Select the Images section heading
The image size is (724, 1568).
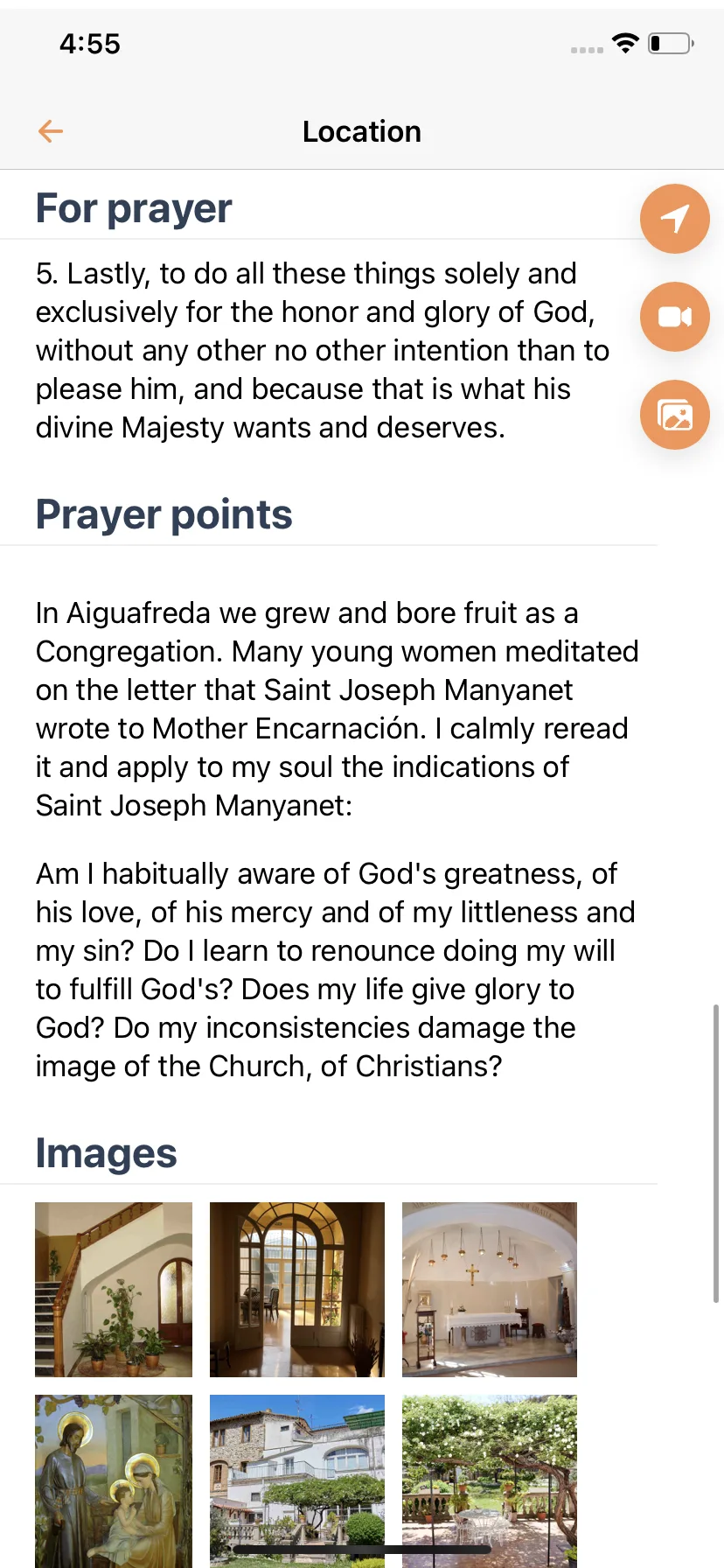coord(107,1153)
